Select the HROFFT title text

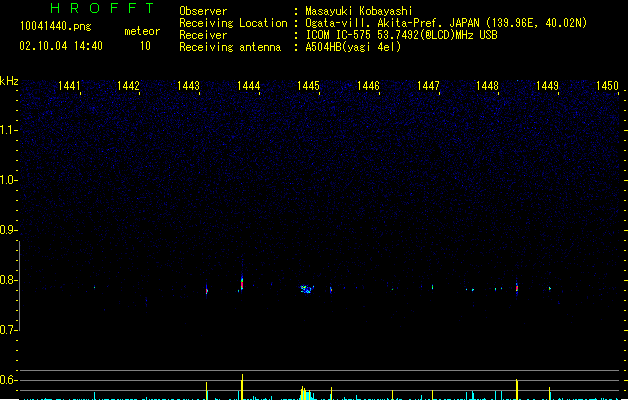[x=103, y=8]
